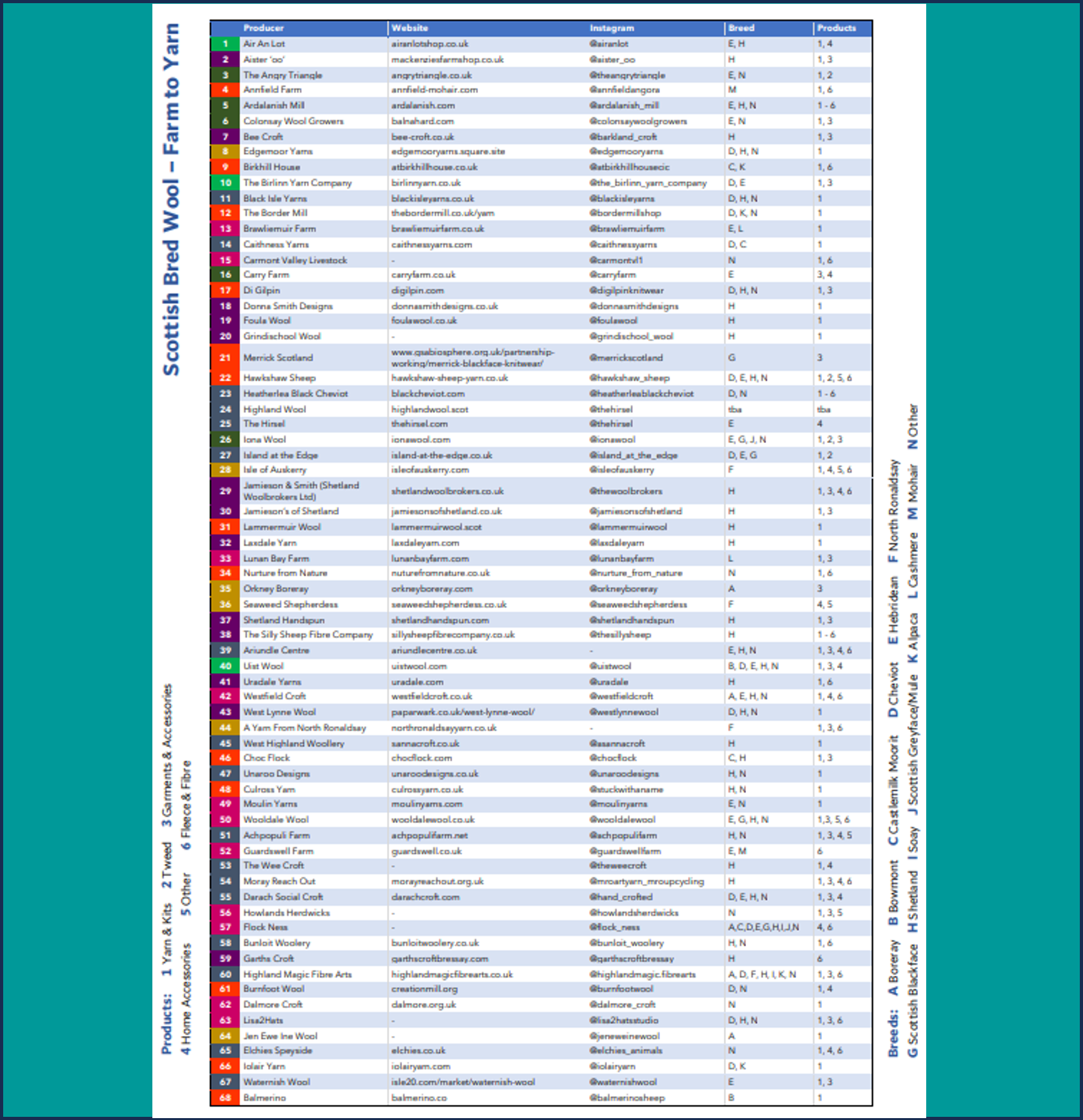Open website digilpin.com
1083x1120 pixels.
(x=417, y=291)
